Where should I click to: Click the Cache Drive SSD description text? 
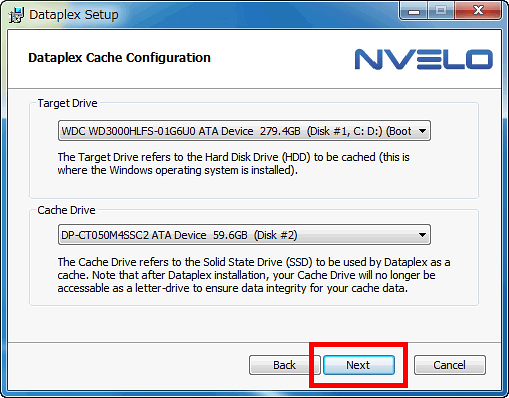pyautogui.click(x=254, y=275)
